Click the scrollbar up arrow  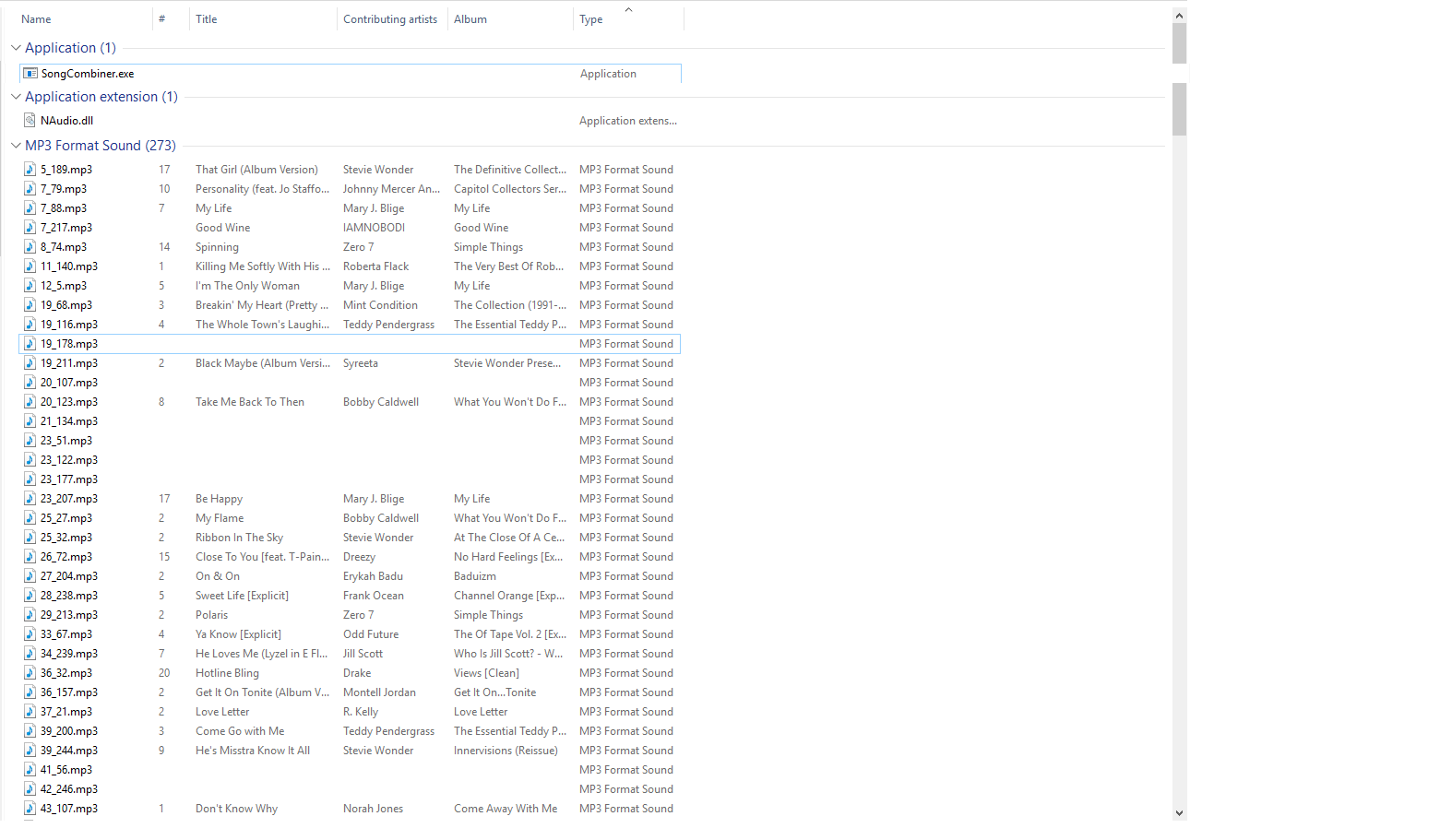[1180, 16]
